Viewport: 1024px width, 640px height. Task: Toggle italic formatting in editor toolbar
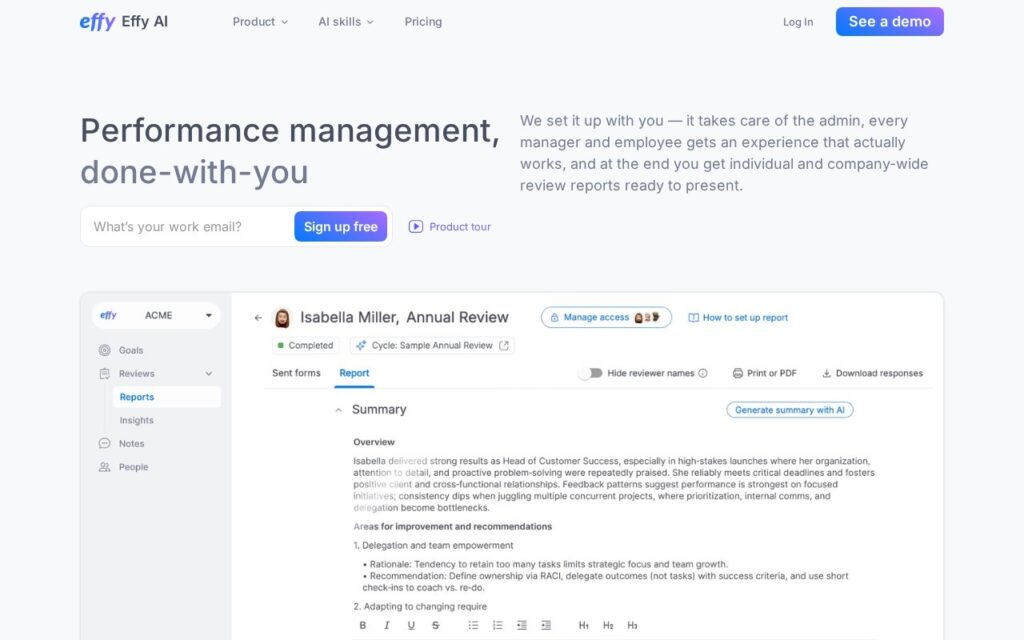coord(387,626)
